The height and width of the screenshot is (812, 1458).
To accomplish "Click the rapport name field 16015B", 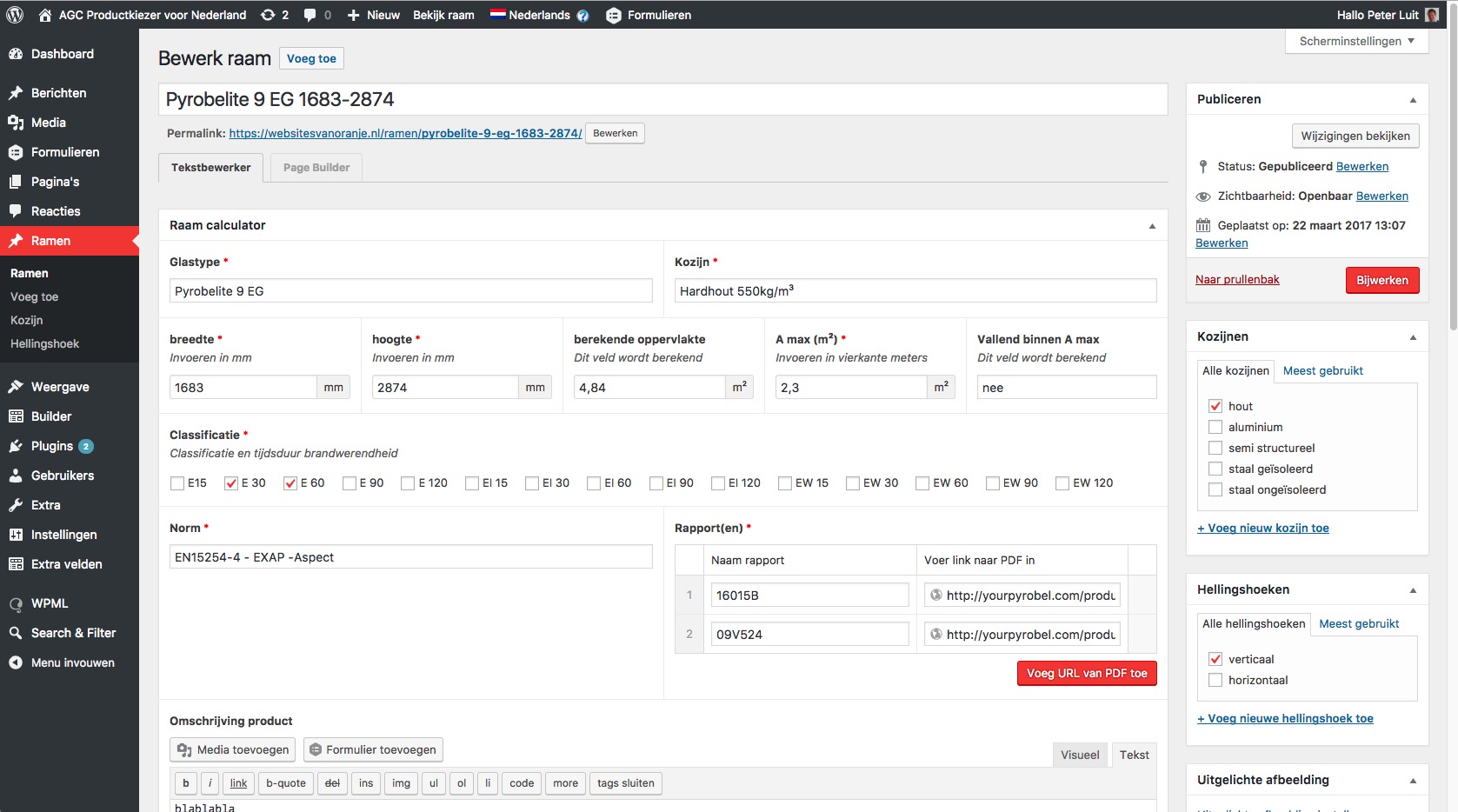I will tap(809, 596).
